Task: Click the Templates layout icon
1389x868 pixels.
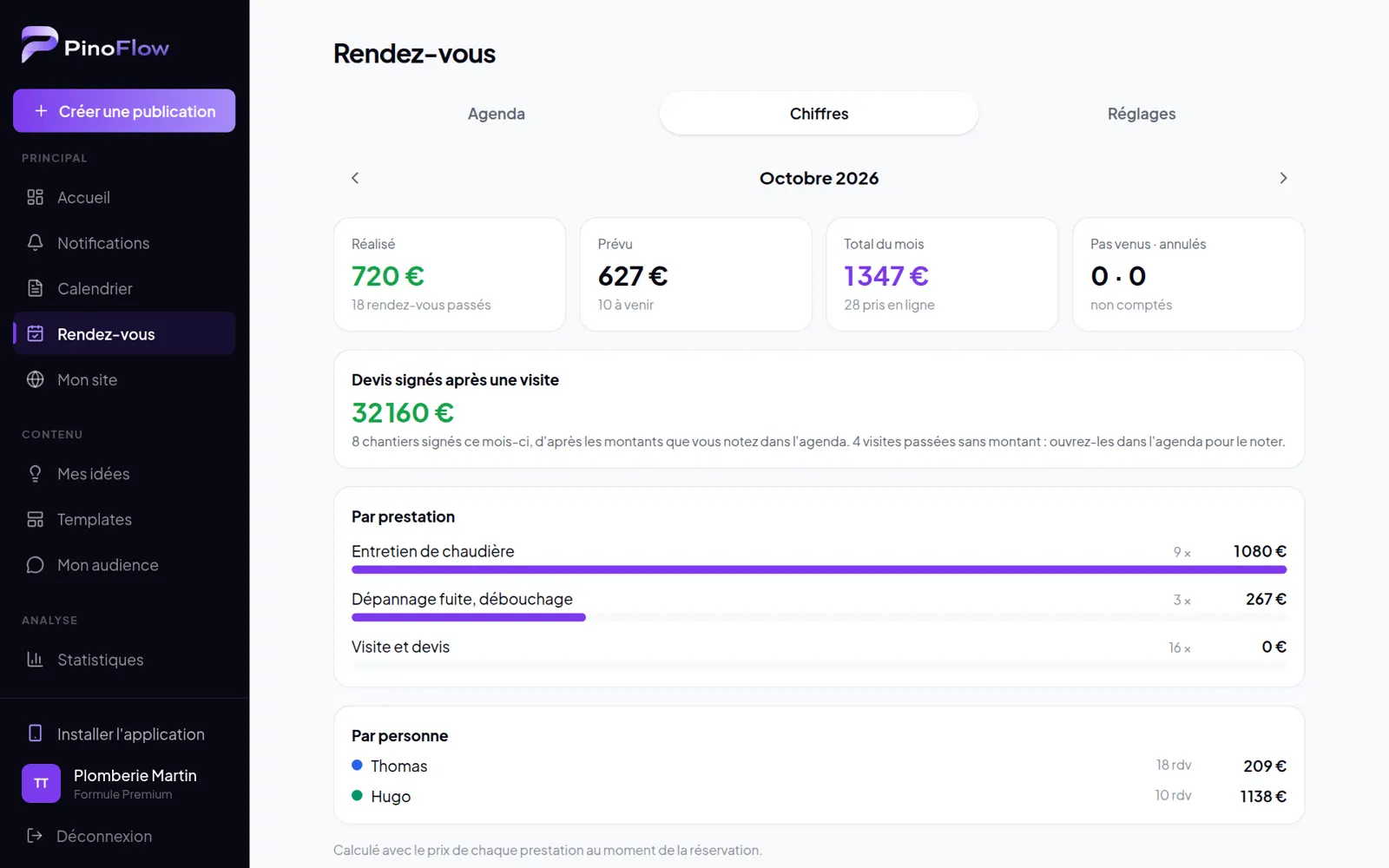Action: (35, 519)
